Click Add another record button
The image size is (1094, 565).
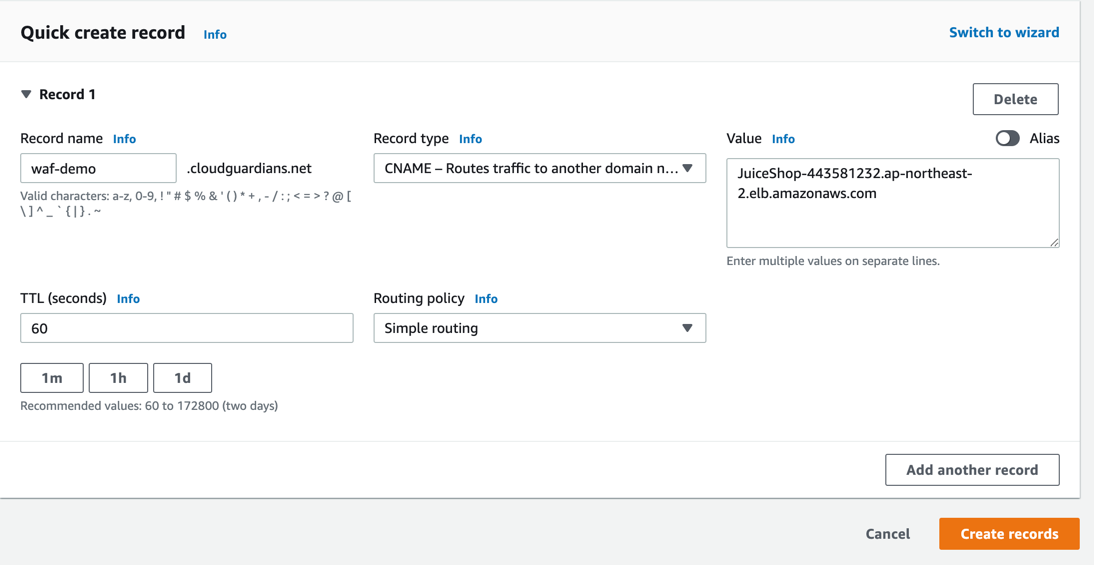tap(971, 470)
